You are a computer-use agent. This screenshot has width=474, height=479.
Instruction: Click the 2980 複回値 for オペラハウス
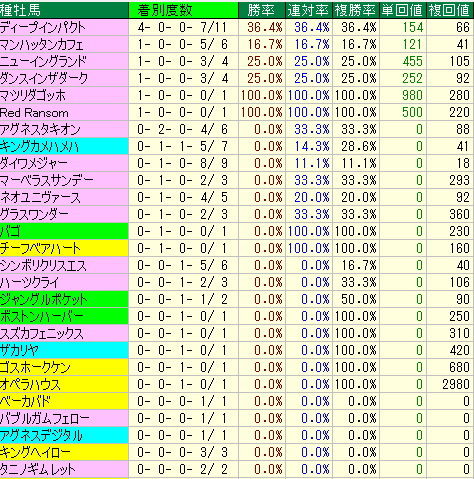pyautogui.click(x=456, y=384)
